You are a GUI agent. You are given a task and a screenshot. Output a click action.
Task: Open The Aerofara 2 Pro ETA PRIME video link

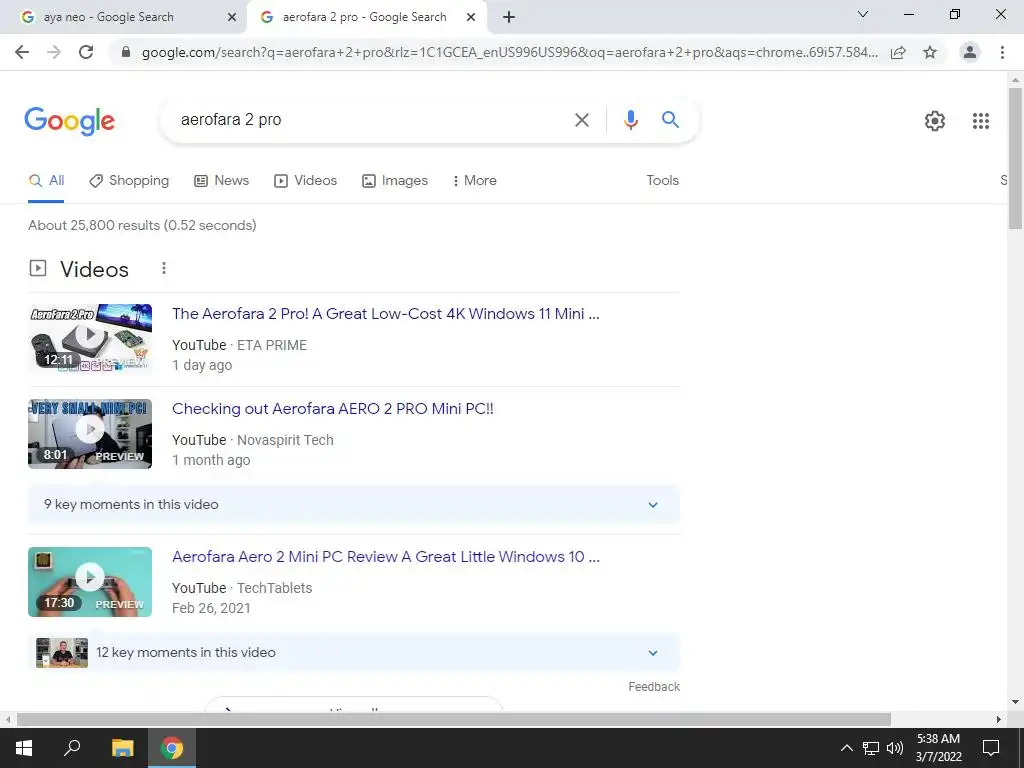(385, 314)
